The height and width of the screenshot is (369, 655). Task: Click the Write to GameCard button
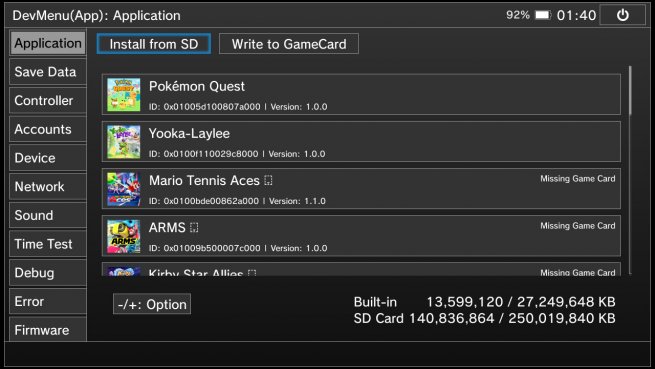(289, 44)
